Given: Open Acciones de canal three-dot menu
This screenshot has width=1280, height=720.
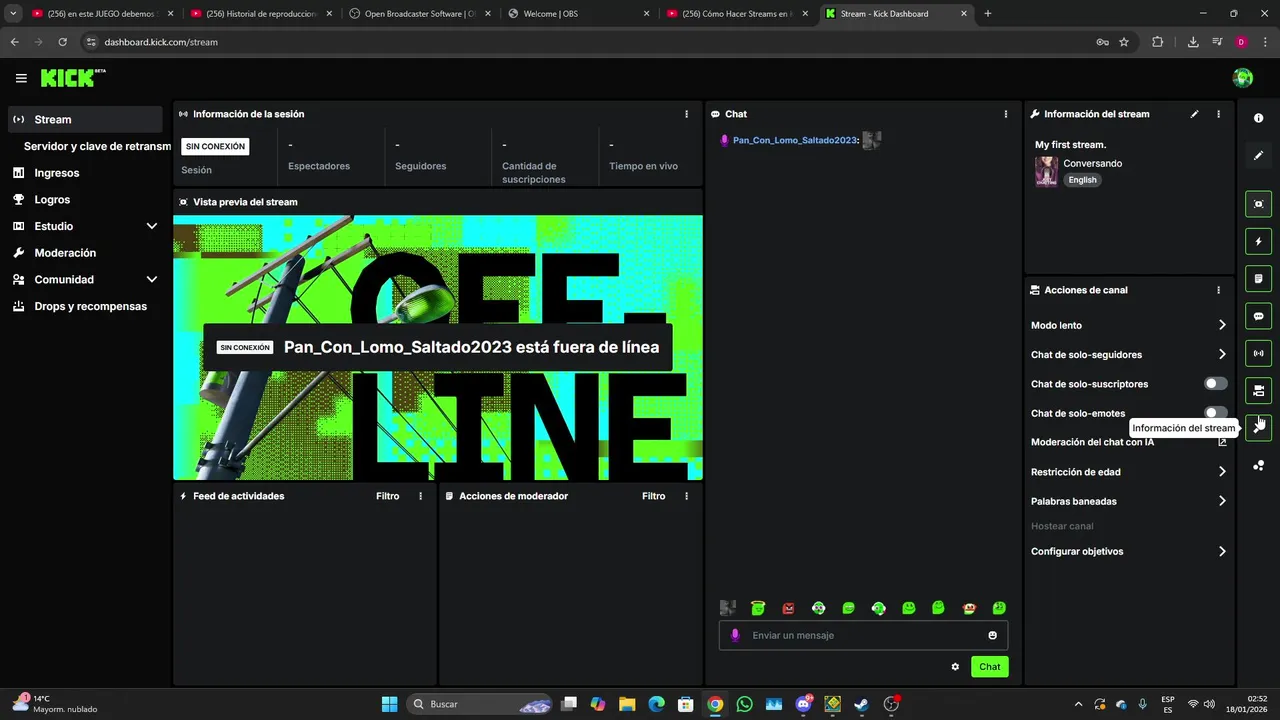Looking at the screenshot, I should [1218, 290].
